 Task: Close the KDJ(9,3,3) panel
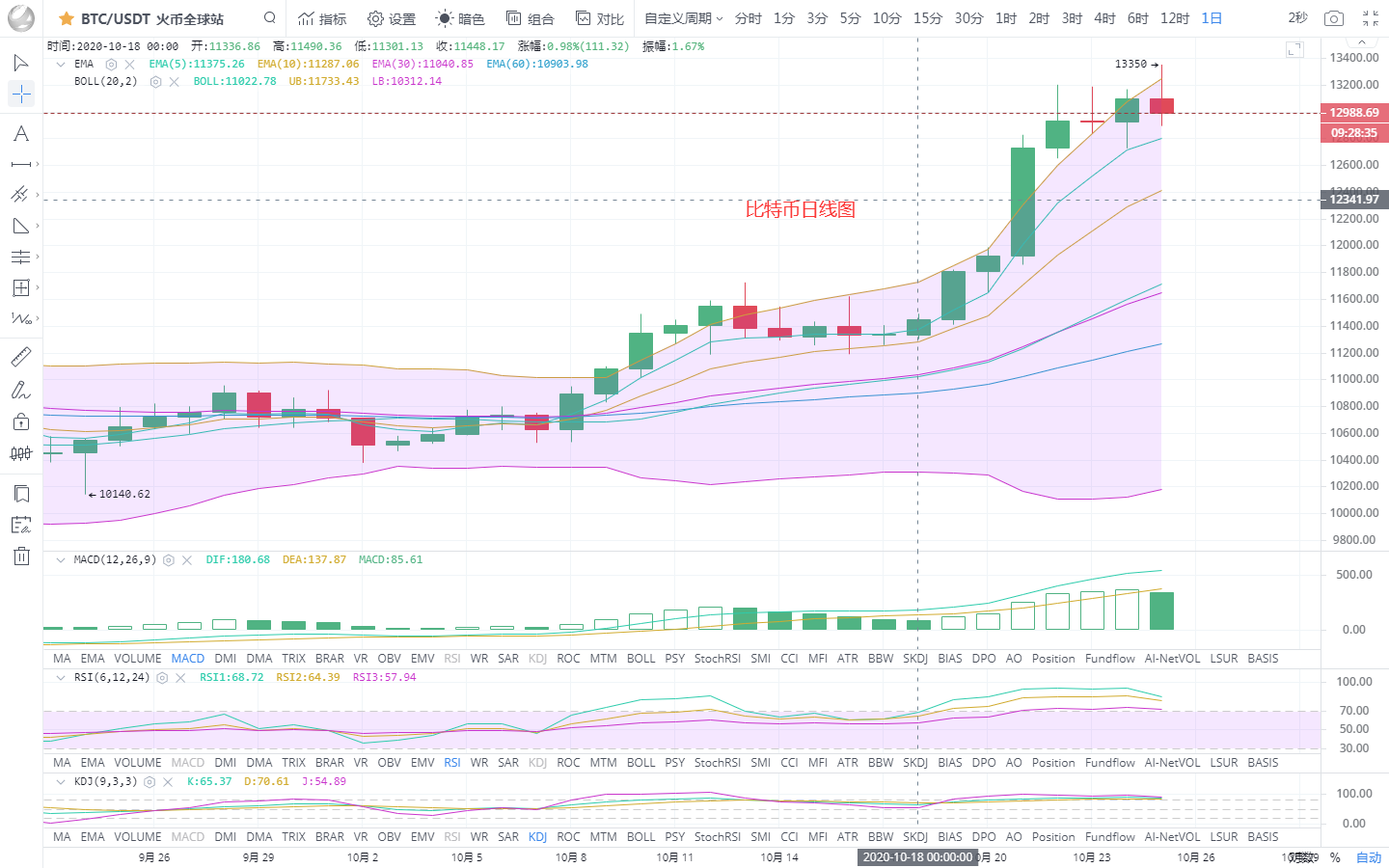pyautogui.click(x=168, y=782)
